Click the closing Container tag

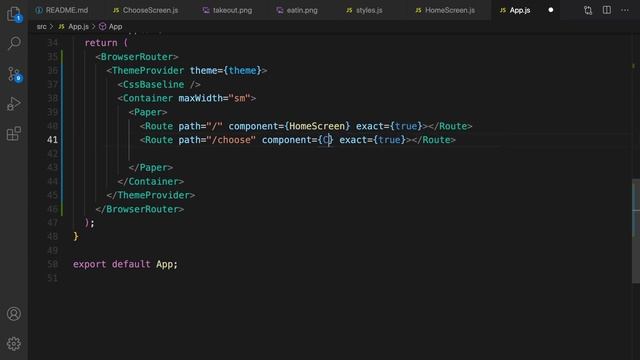[x=151, y=182]
